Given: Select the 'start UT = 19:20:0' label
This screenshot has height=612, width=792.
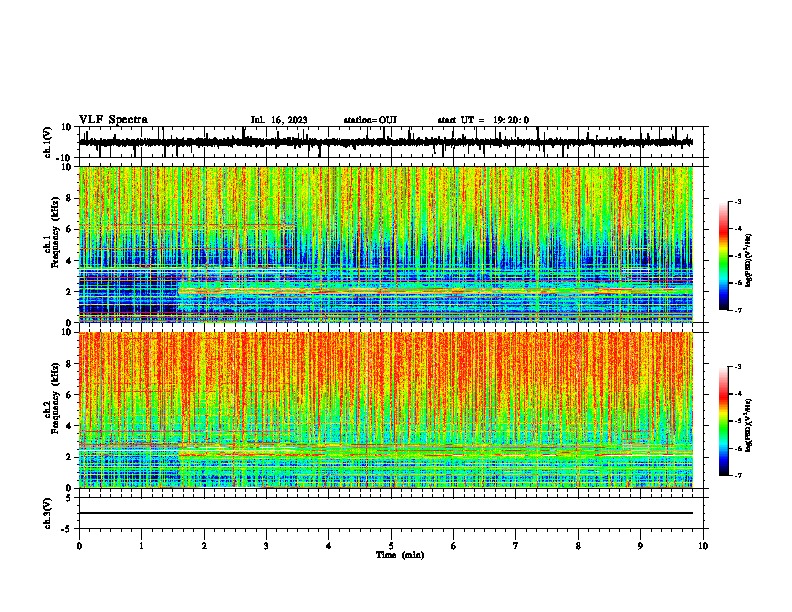Looking at the screenshot, I should pos(483,120).
